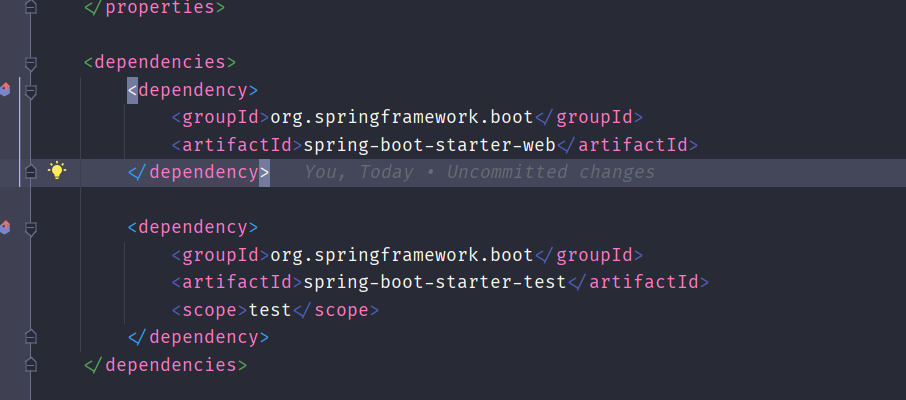Click the opening dependencies tag

(x=160, y=62)
